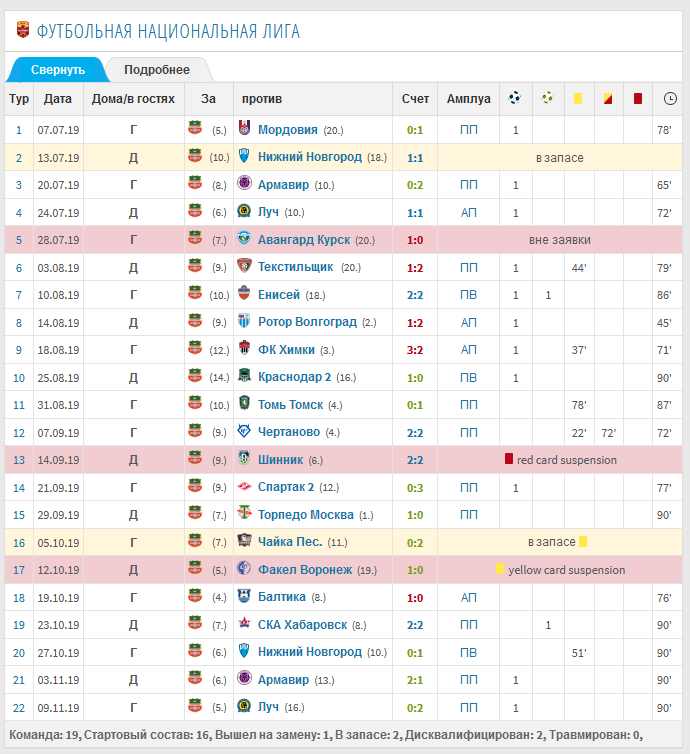Viewport: 690px width, 754px height.
Task: Open the СКА Хабаровск team link
Action: (302, 625)
